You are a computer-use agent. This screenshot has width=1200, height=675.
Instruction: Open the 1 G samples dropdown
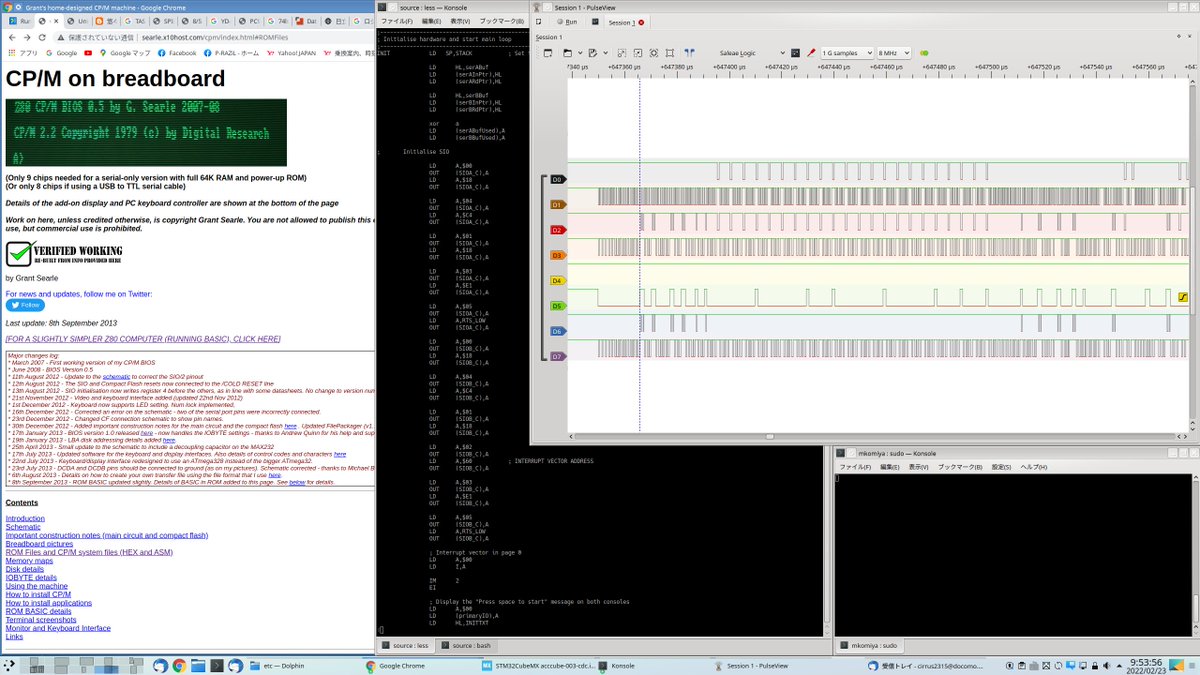847,52
